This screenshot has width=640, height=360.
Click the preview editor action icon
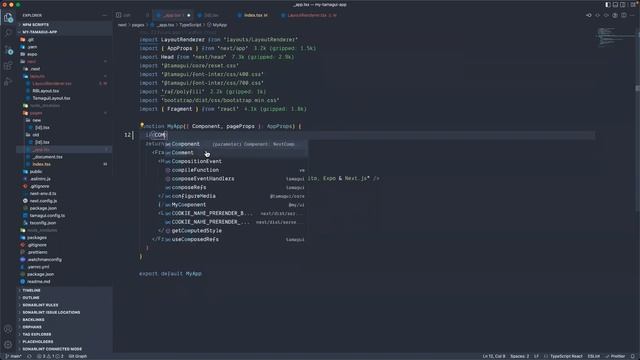[615, 15]
